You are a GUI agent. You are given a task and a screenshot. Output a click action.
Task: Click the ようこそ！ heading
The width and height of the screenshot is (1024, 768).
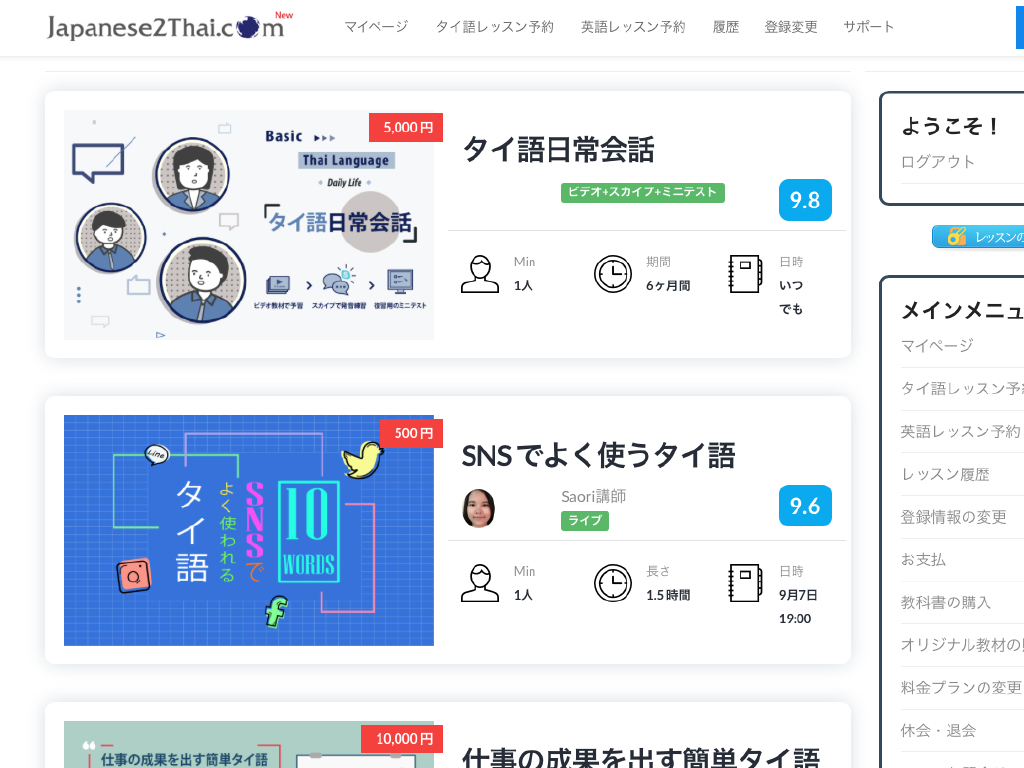(x=950, y=125)
